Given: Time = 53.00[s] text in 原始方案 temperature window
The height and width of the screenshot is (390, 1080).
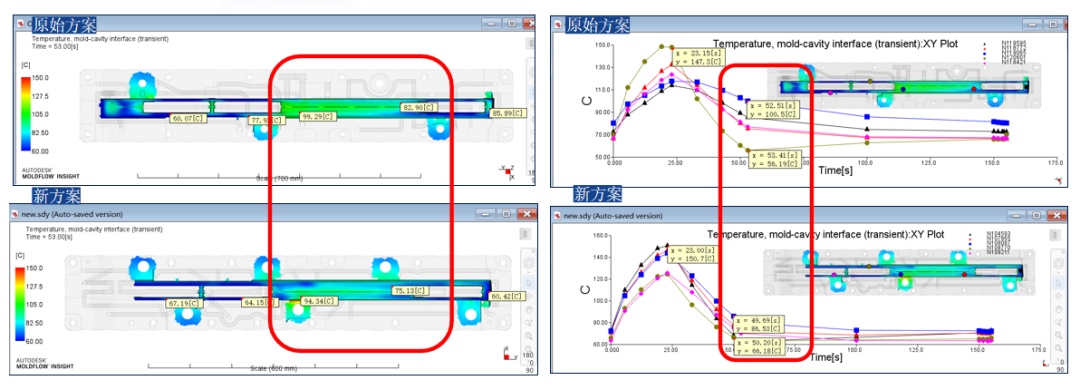Looking at the screenshot, I should tap(56, 47).
